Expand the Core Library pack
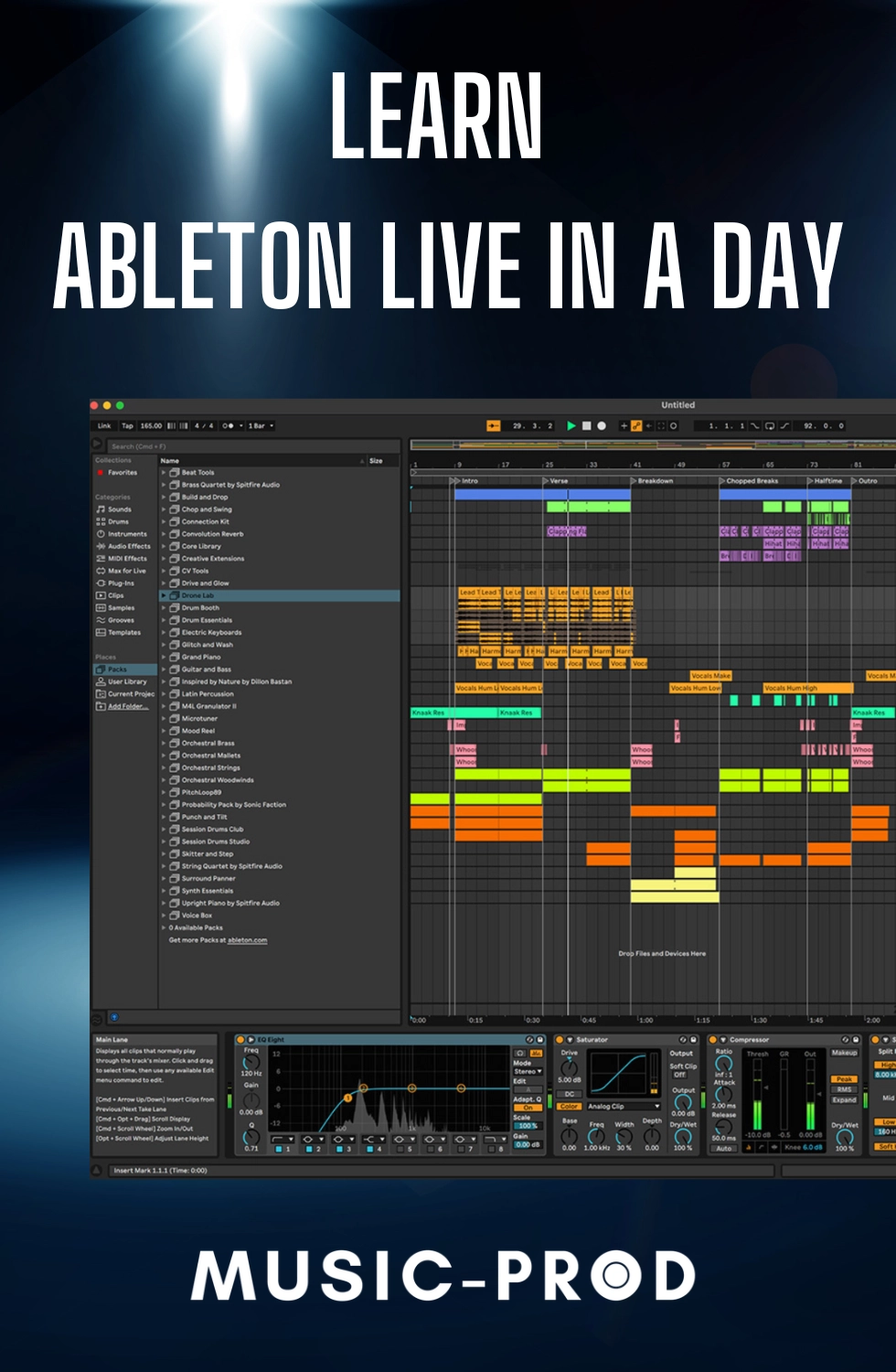Screen dimensions: 896x1372 click(165, 546)
